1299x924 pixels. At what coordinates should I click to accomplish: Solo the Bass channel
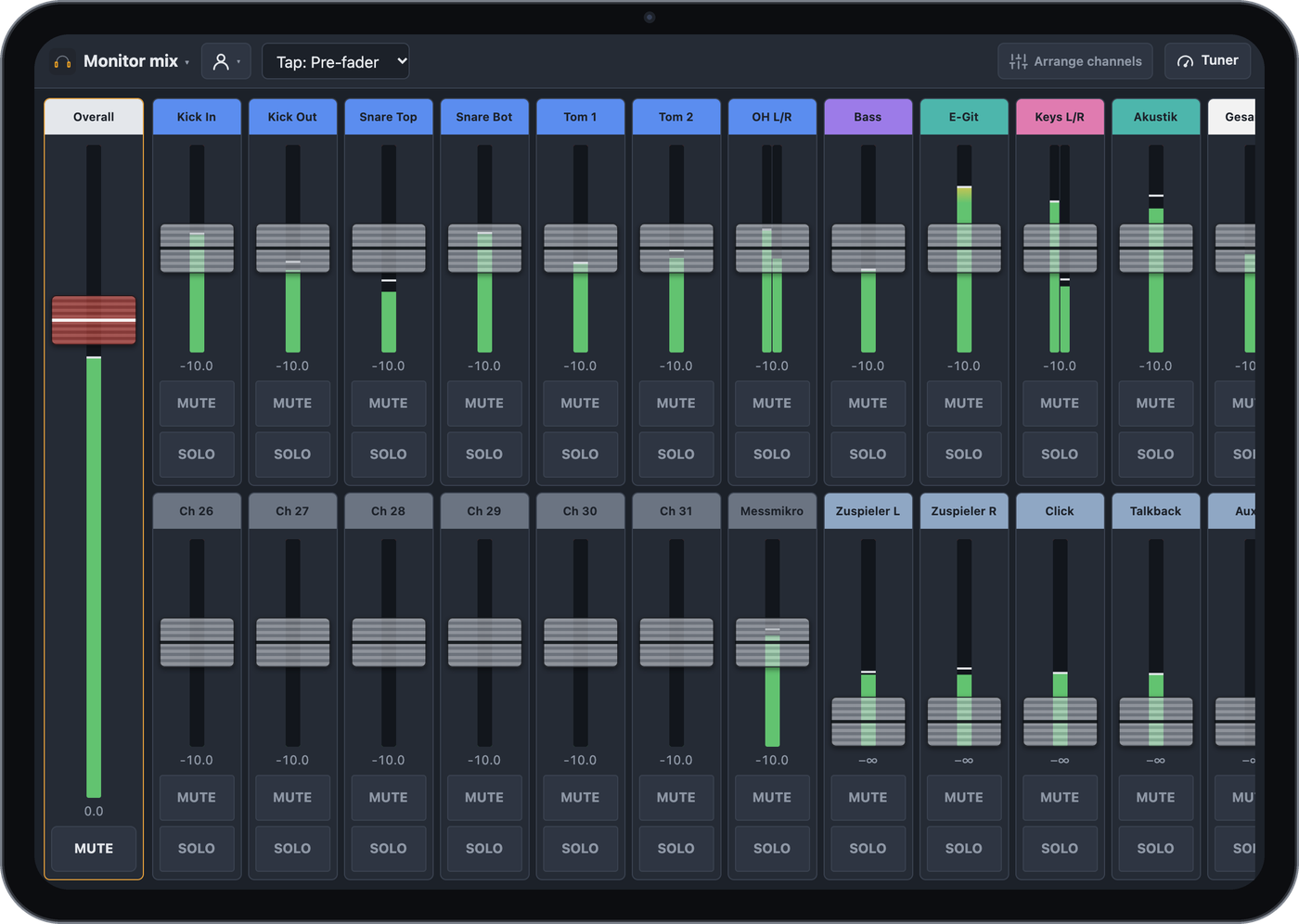(x=868, y=455)
